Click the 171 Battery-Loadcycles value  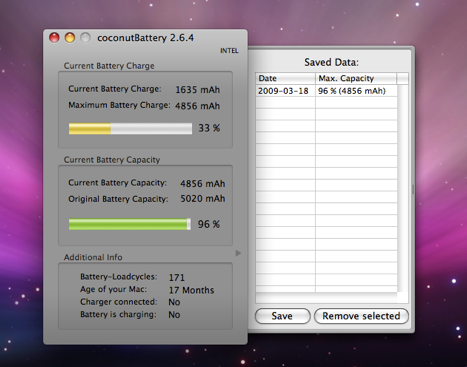click(177, 277)
